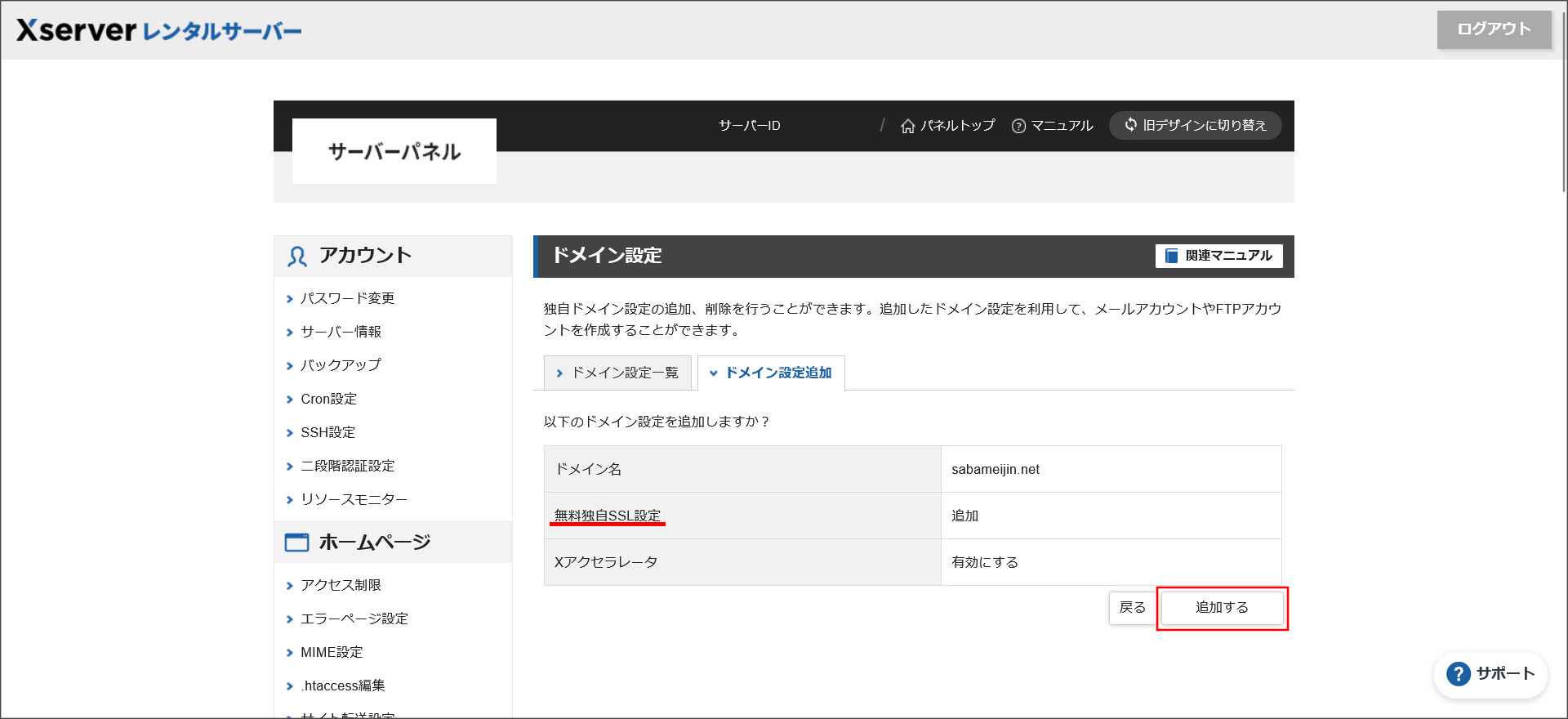Click the 追加する button
The height and width of the screenshot is (719, 1568).
click(1222, 607)
